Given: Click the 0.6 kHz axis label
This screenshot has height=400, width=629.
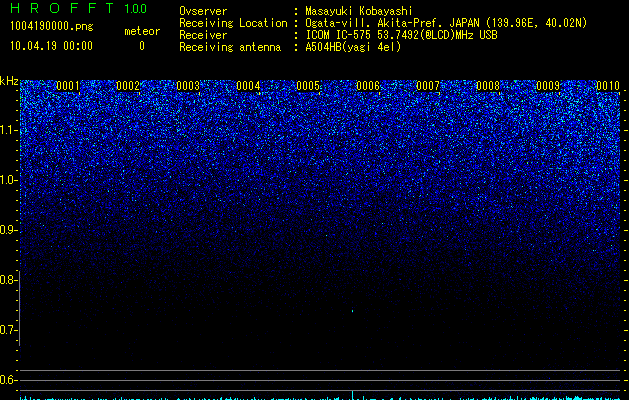Looking at the screenshot, I should coord(8,380).
